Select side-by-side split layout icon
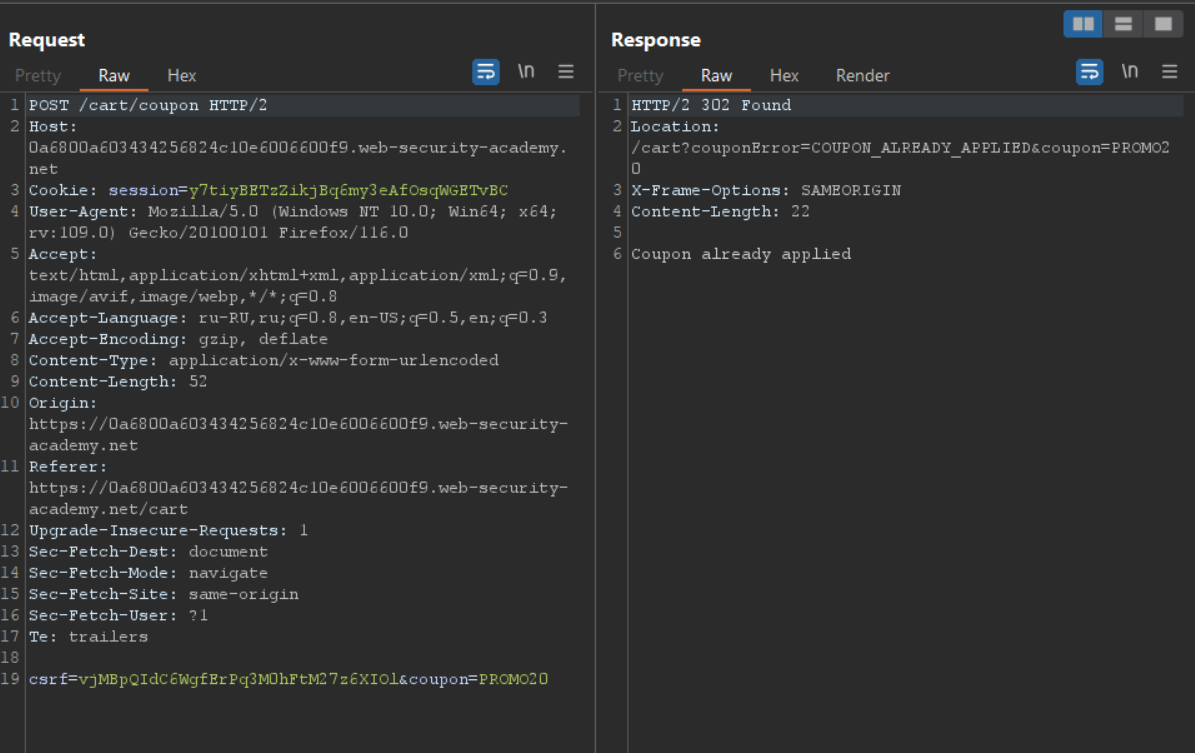1195x753 pixels. tap(1083, 24)
